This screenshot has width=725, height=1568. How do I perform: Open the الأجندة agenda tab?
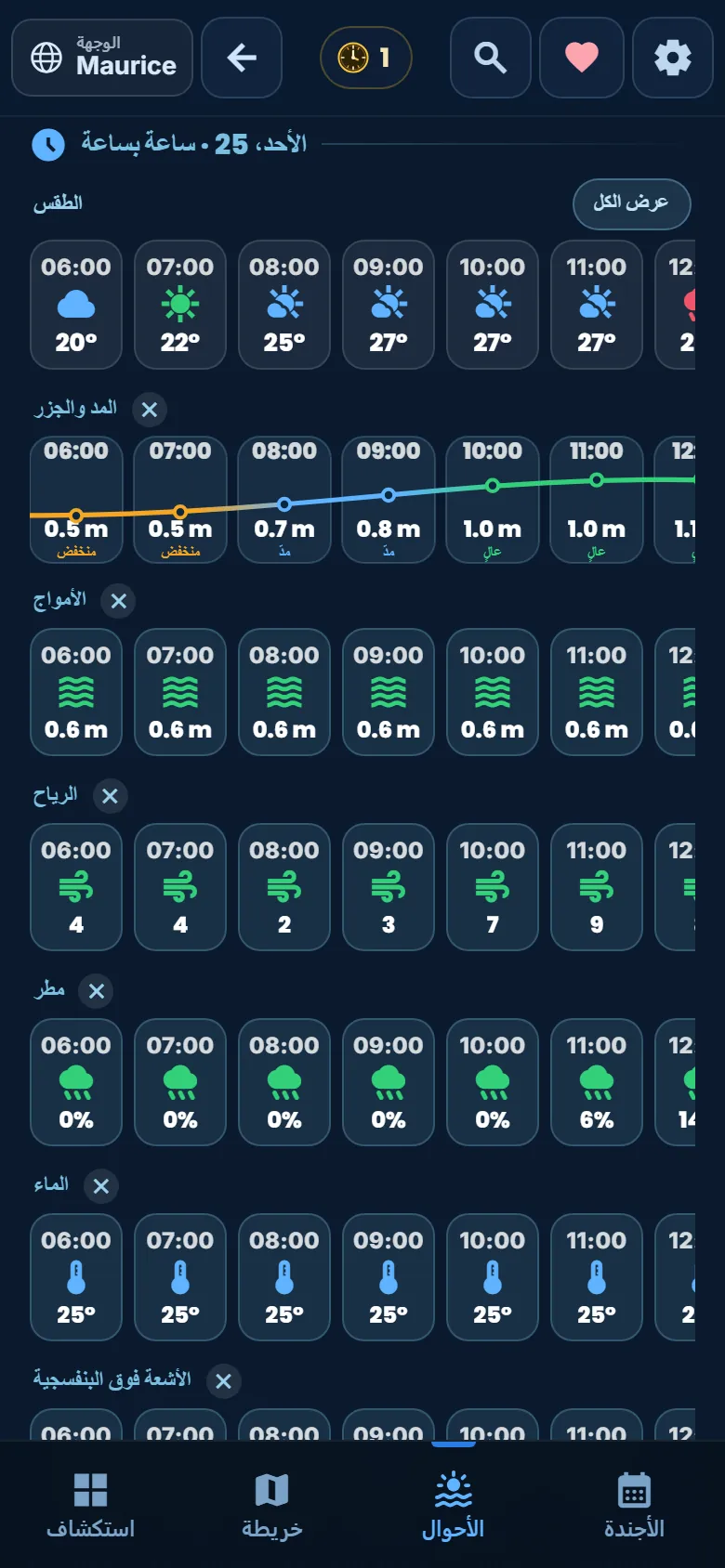(635, 1505)
